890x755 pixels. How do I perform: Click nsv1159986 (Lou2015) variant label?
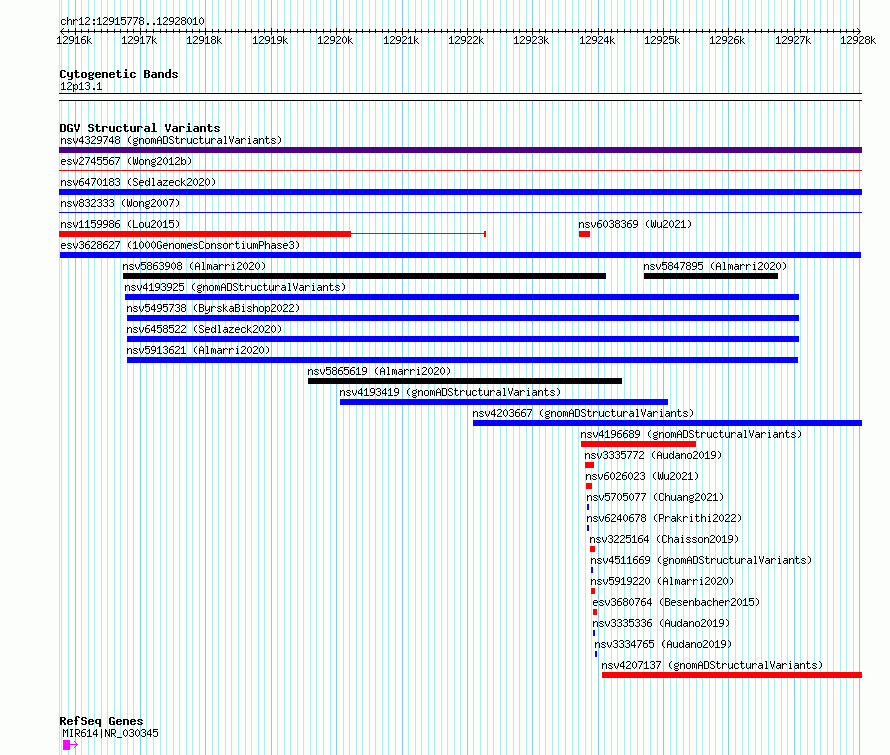click(x=120, y=224)
